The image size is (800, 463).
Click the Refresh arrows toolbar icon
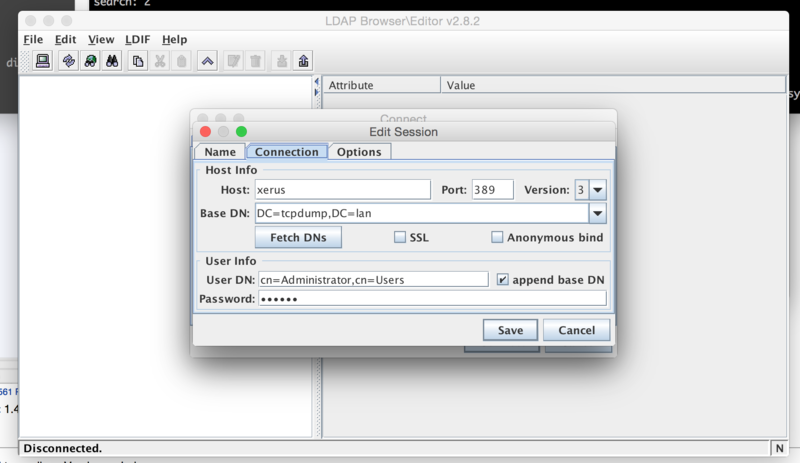click(68, 61)
